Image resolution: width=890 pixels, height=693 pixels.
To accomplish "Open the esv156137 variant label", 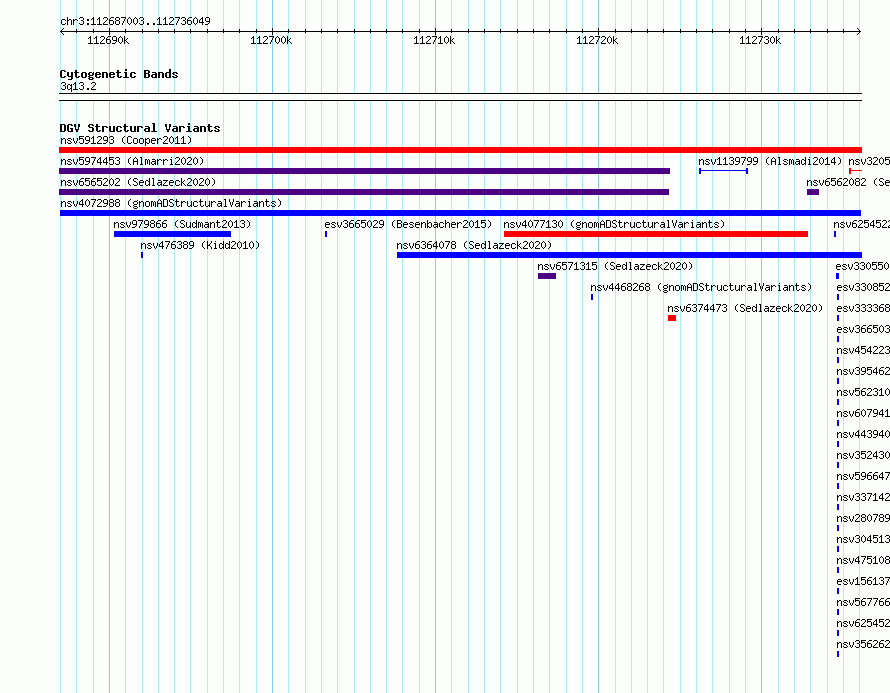I will click(863, 581).
